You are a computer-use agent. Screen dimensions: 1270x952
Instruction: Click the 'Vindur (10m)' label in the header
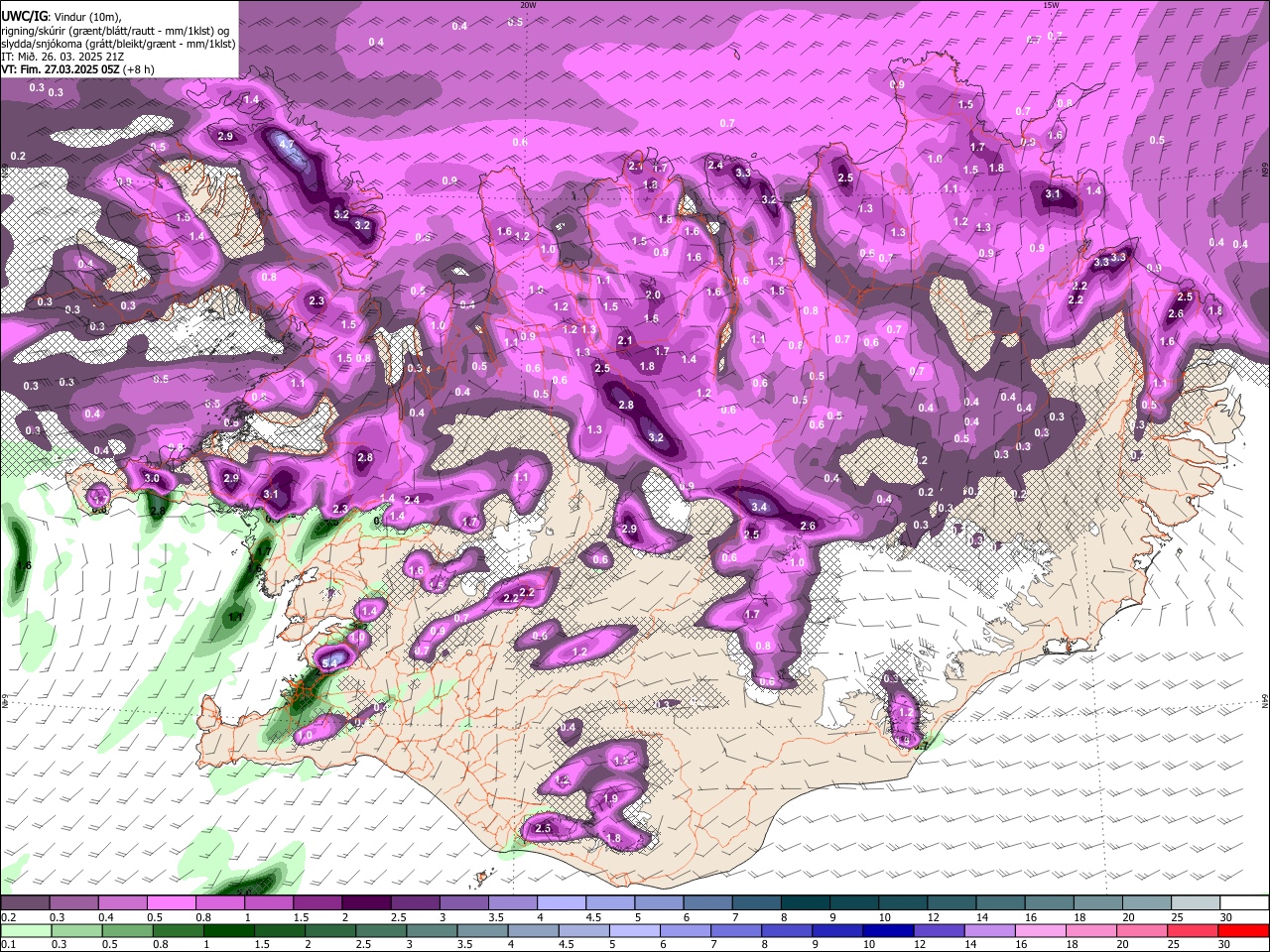(85, 16)
